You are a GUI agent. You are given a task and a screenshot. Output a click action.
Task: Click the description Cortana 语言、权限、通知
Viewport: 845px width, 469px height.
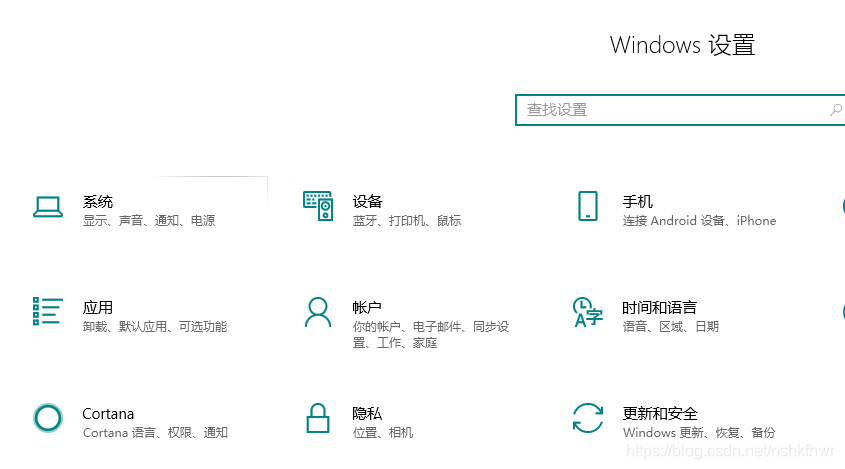point(155,433)
